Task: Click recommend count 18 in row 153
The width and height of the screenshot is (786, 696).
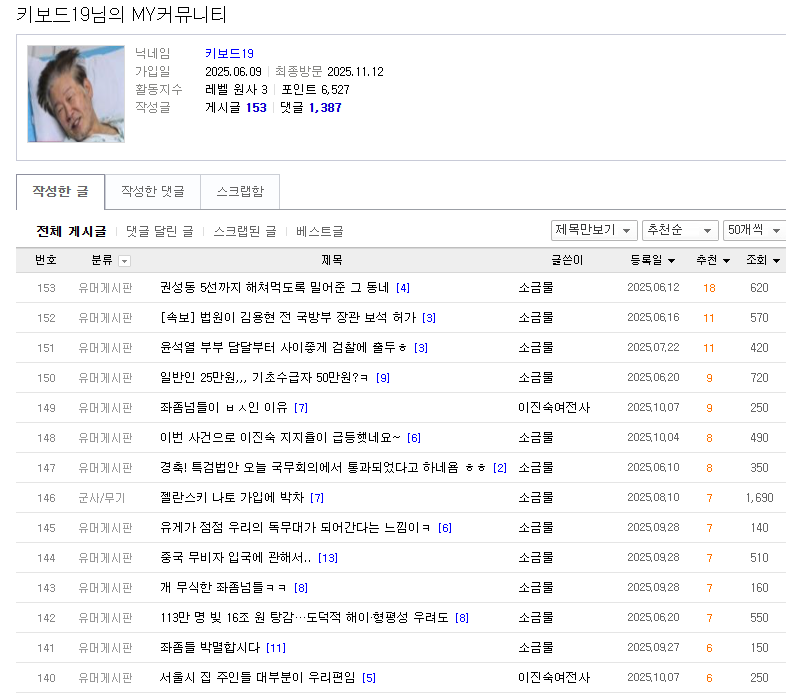Action: (x=709, y=288)
